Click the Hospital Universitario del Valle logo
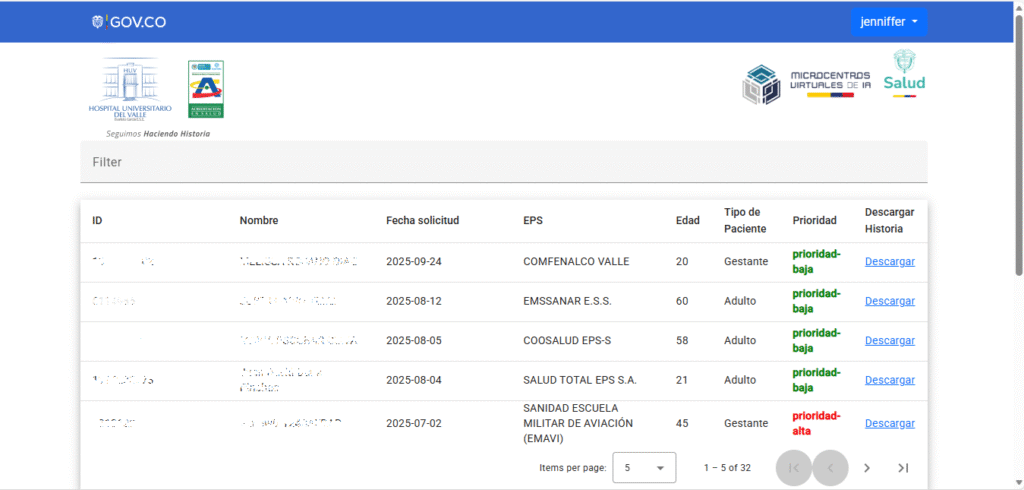This screenshot has height=490, width=1024. click(x=131, y=91)
